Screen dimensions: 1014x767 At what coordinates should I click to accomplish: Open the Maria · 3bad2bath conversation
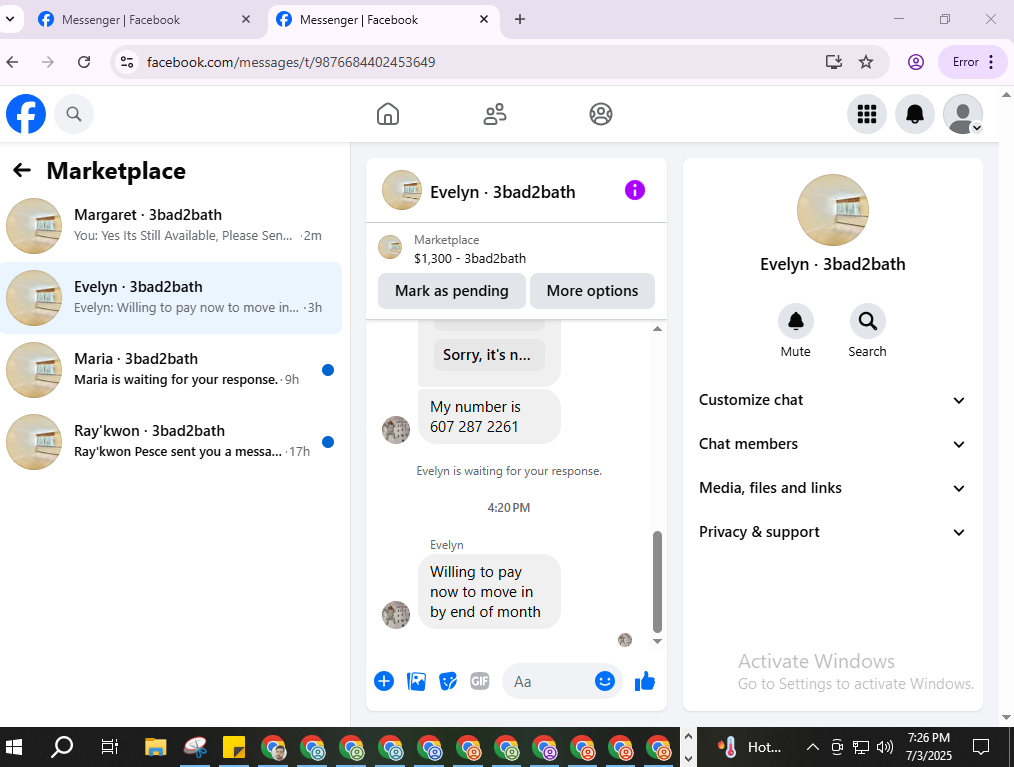click(171, 370)
